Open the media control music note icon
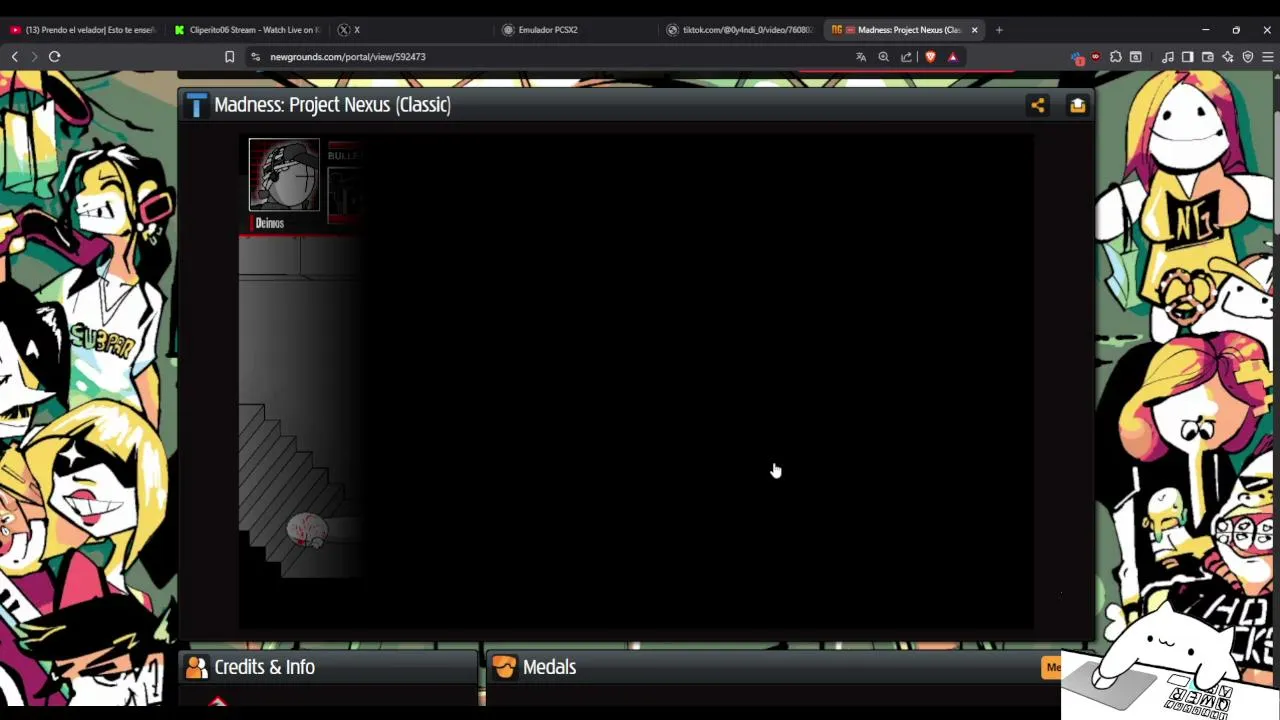Viewport: 1280px width, 720px height. 1168,57
